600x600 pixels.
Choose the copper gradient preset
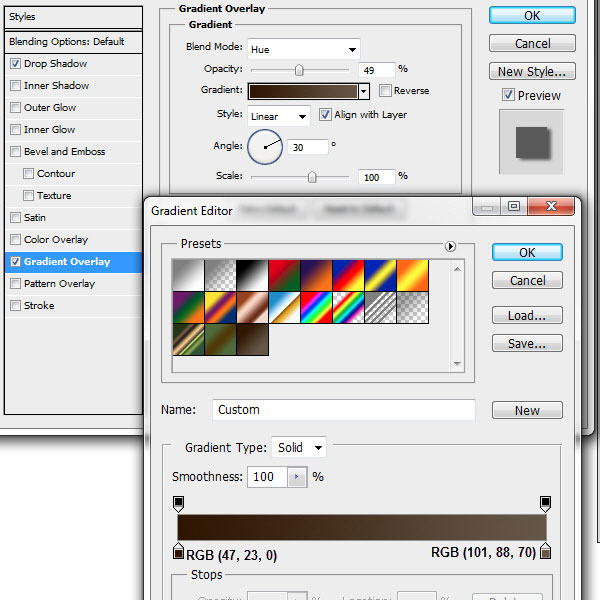coord(252,307)
